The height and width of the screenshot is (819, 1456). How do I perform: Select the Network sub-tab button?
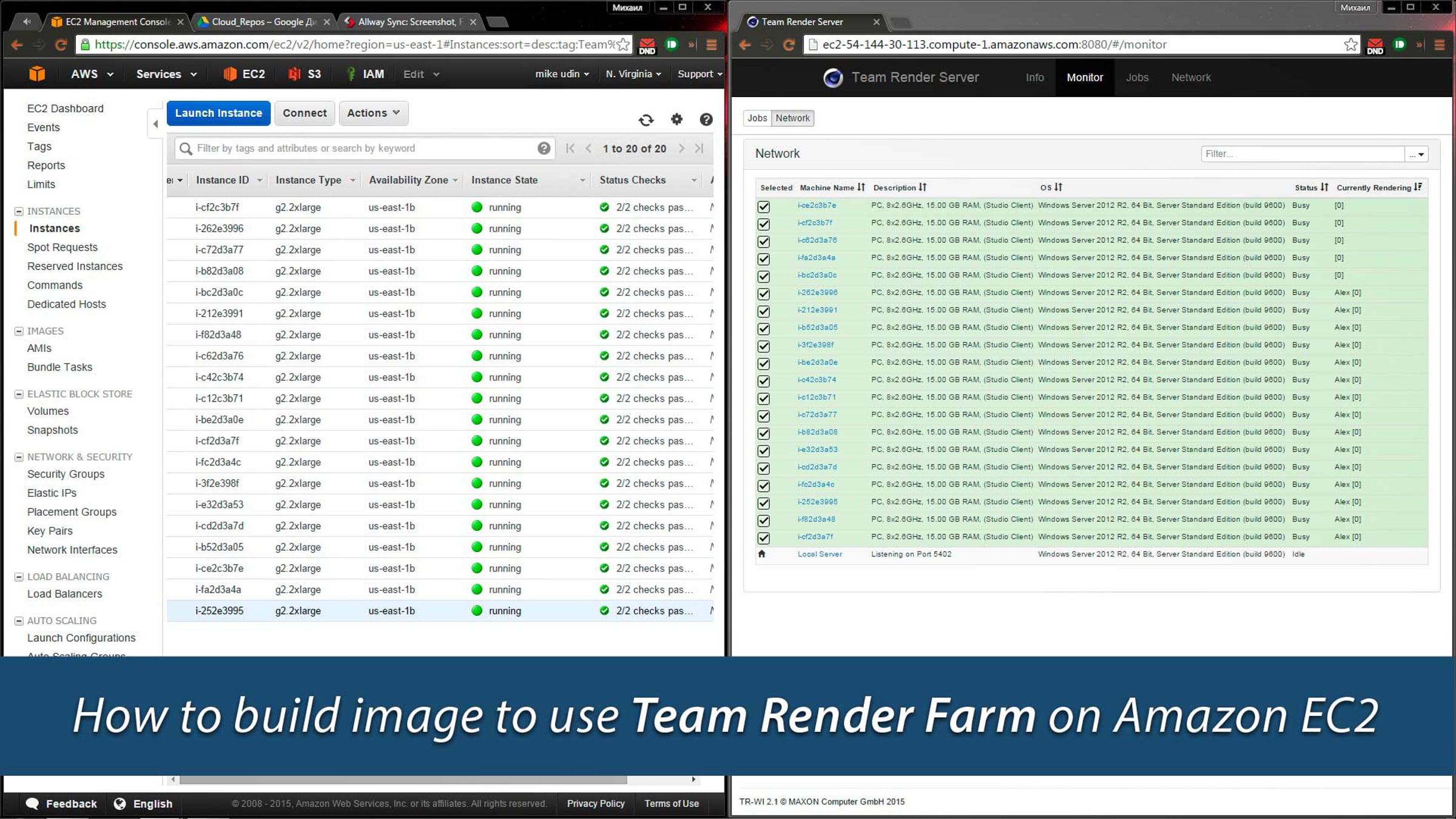(792, 118)
